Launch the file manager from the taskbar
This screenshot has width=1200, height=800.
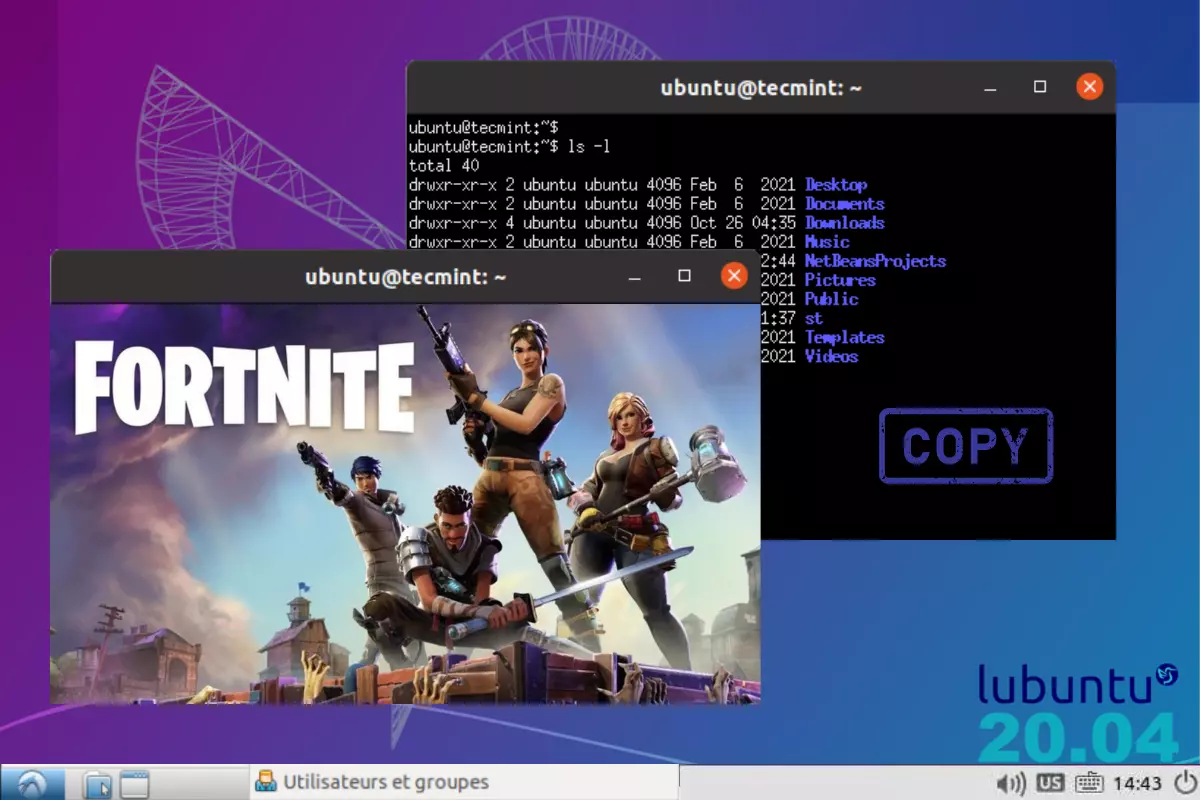[97, 784]
